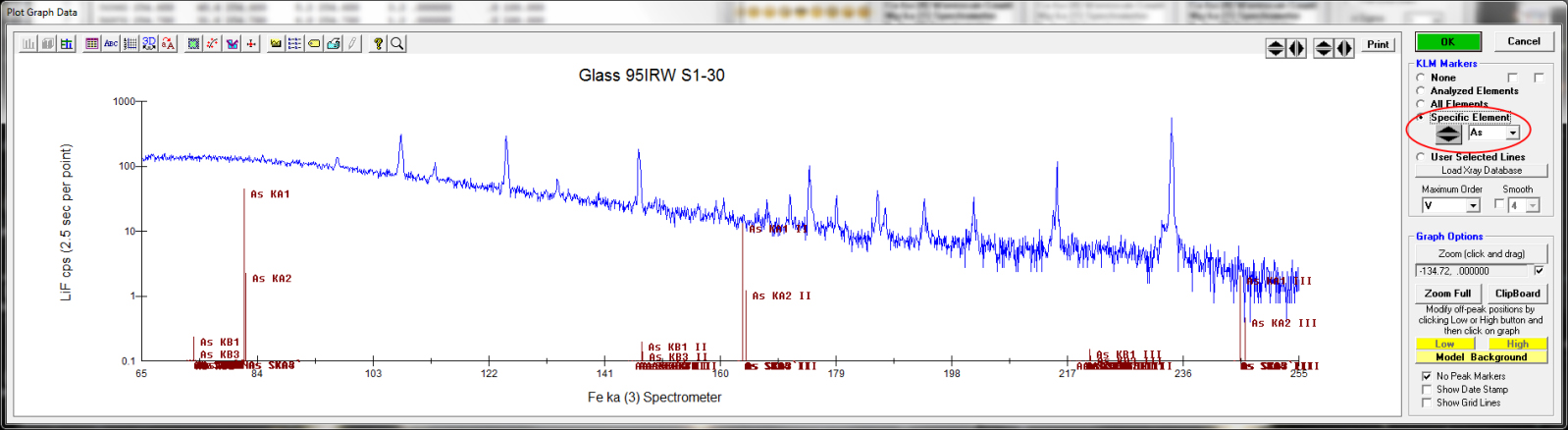Viewport: 1568px width, 430px height.
Task: Open the Smooth value dropdown
Action: click(1533, 205)
